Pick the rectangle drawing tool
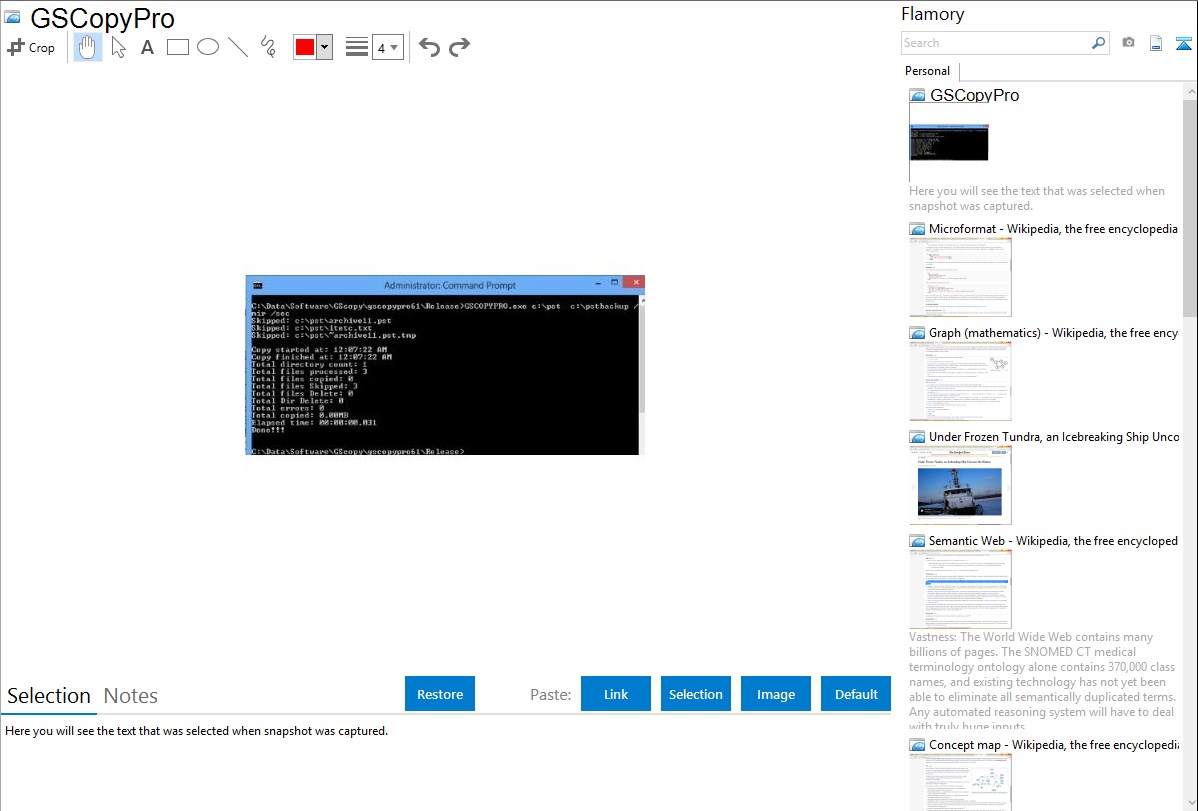Viewport: 1198px width, 811px height. click(177, 47)
